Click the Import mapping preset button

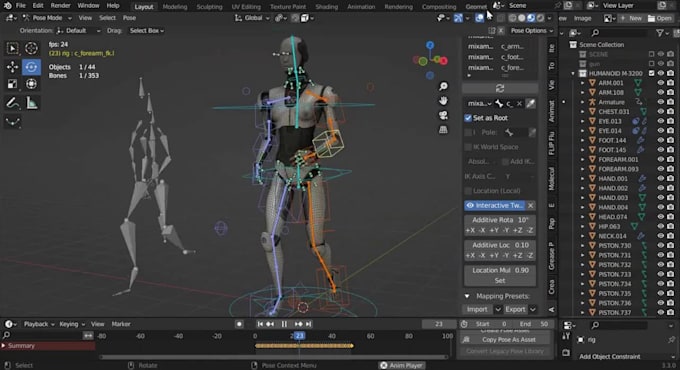pos(477,309)
